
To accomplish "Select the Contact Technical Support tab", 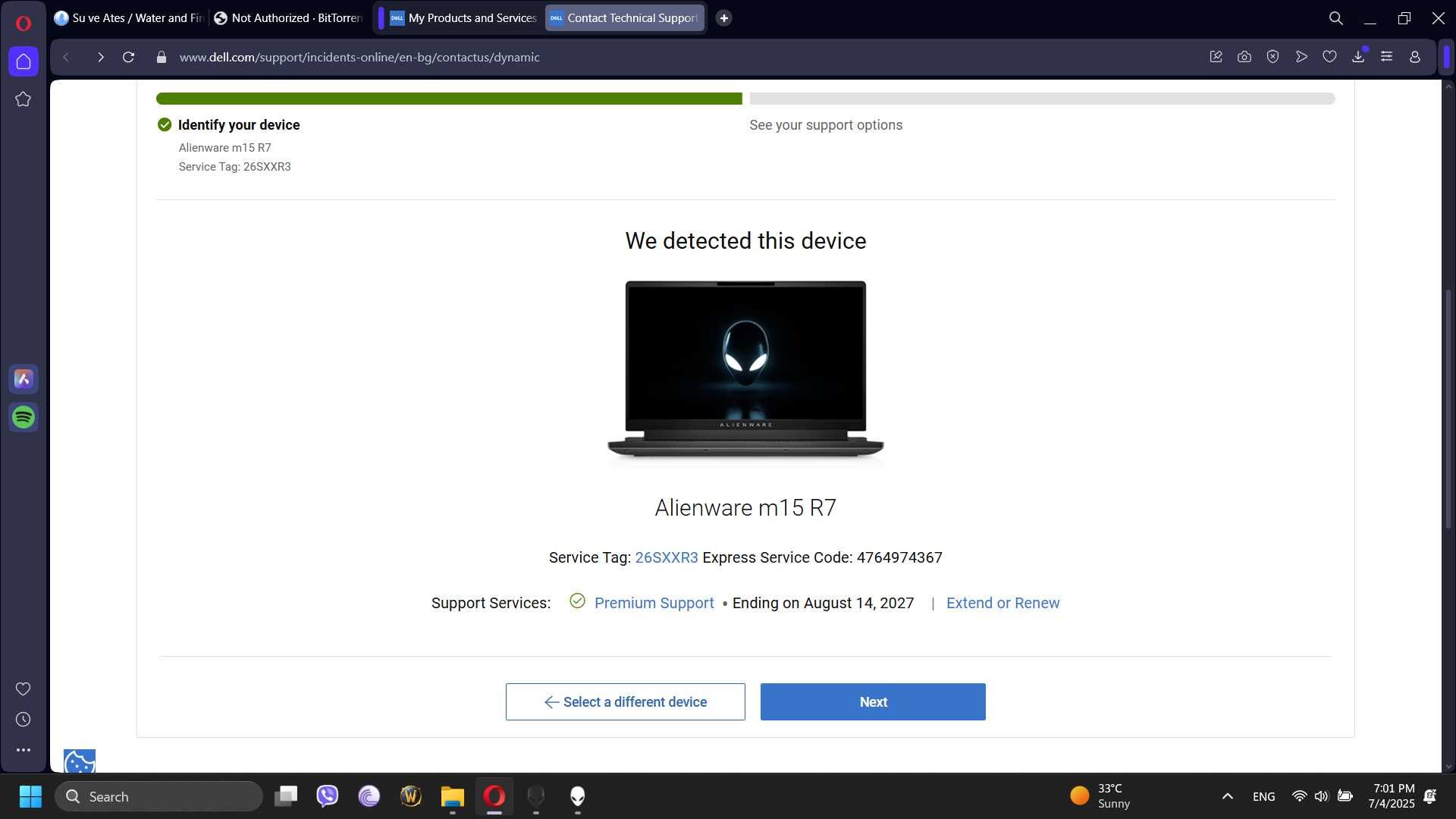I will (625, 18).
